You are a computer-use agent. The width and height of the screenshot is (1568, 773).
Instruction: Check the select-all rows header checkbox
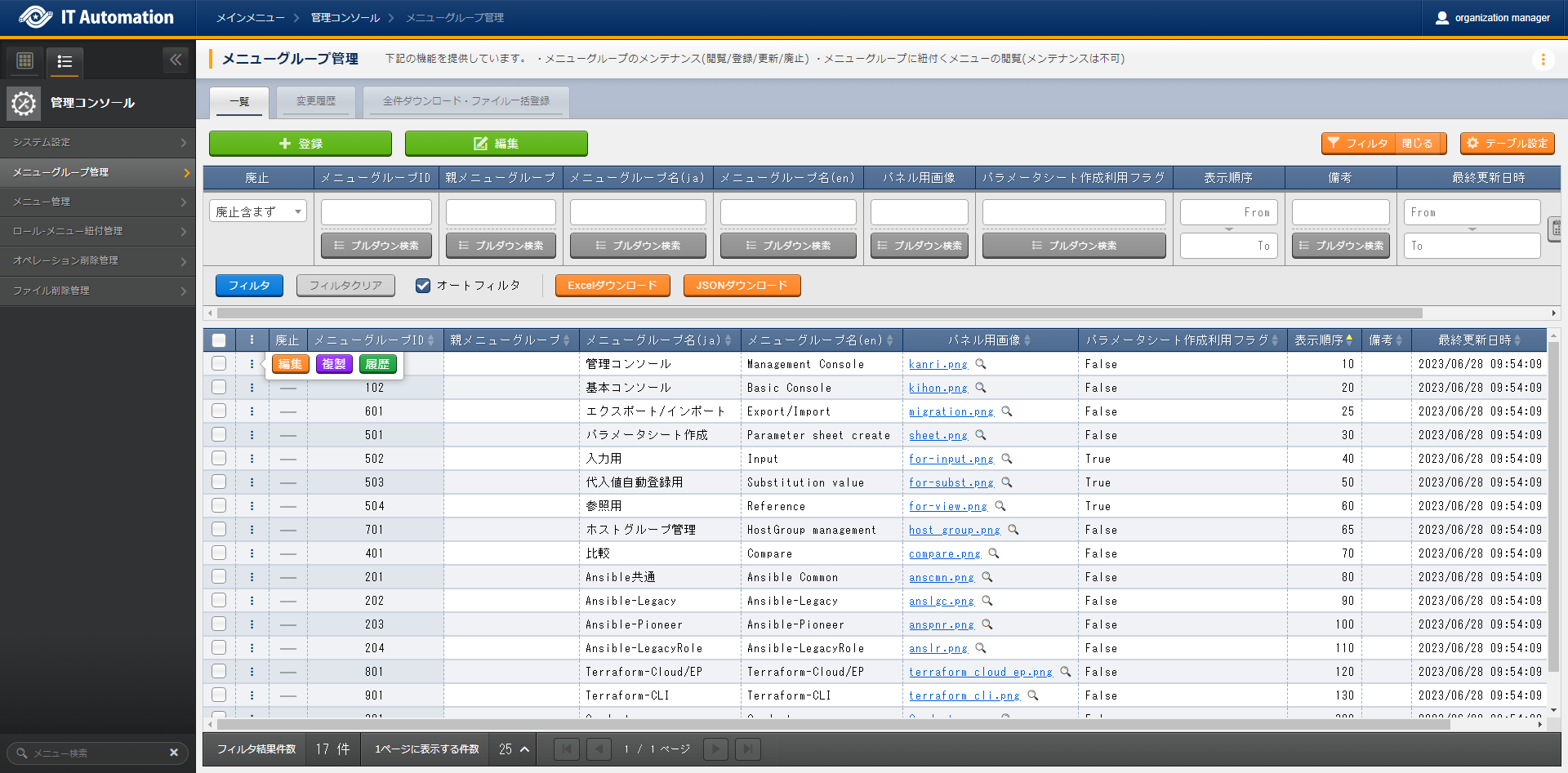click(x=219, y=340)
